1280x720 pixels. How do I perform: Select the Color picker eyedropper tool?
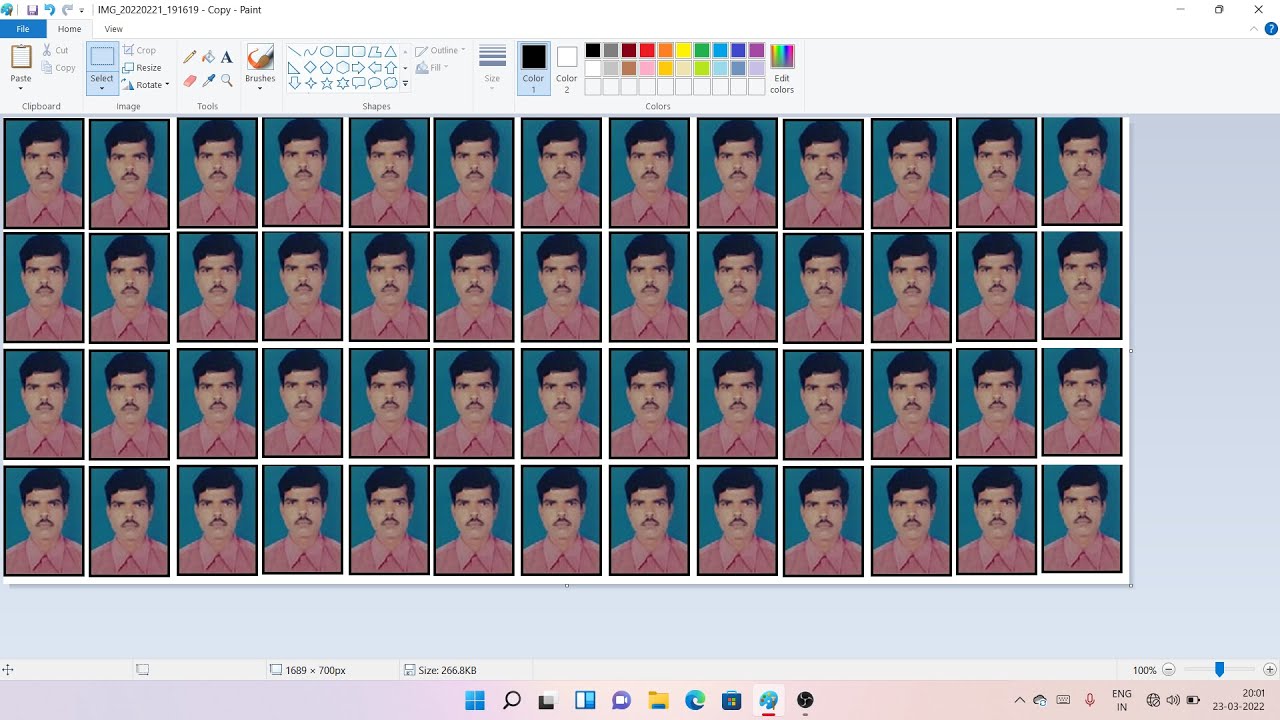point(208,80)
